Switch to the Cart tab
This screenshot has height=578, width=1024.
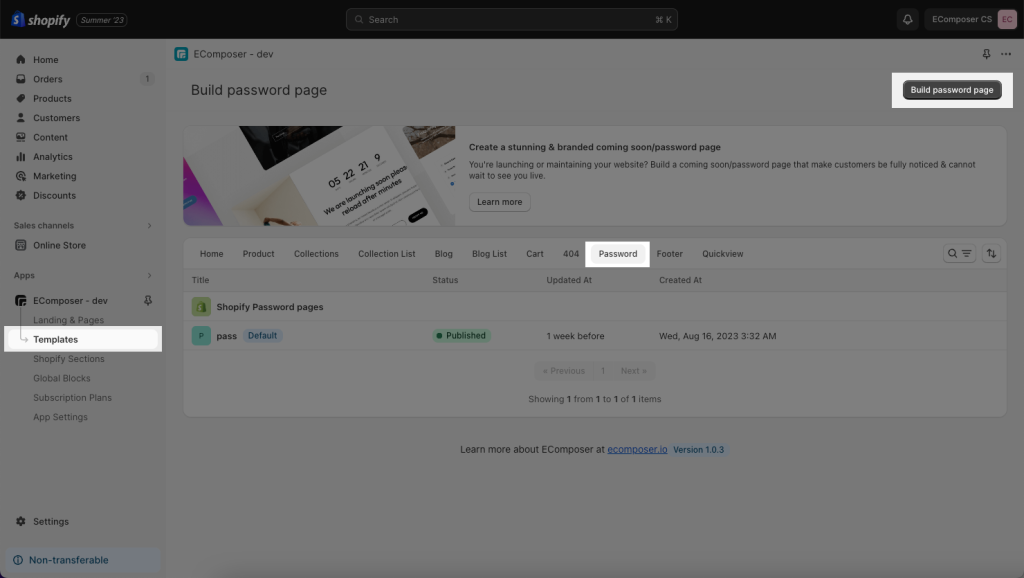point(535,254)
